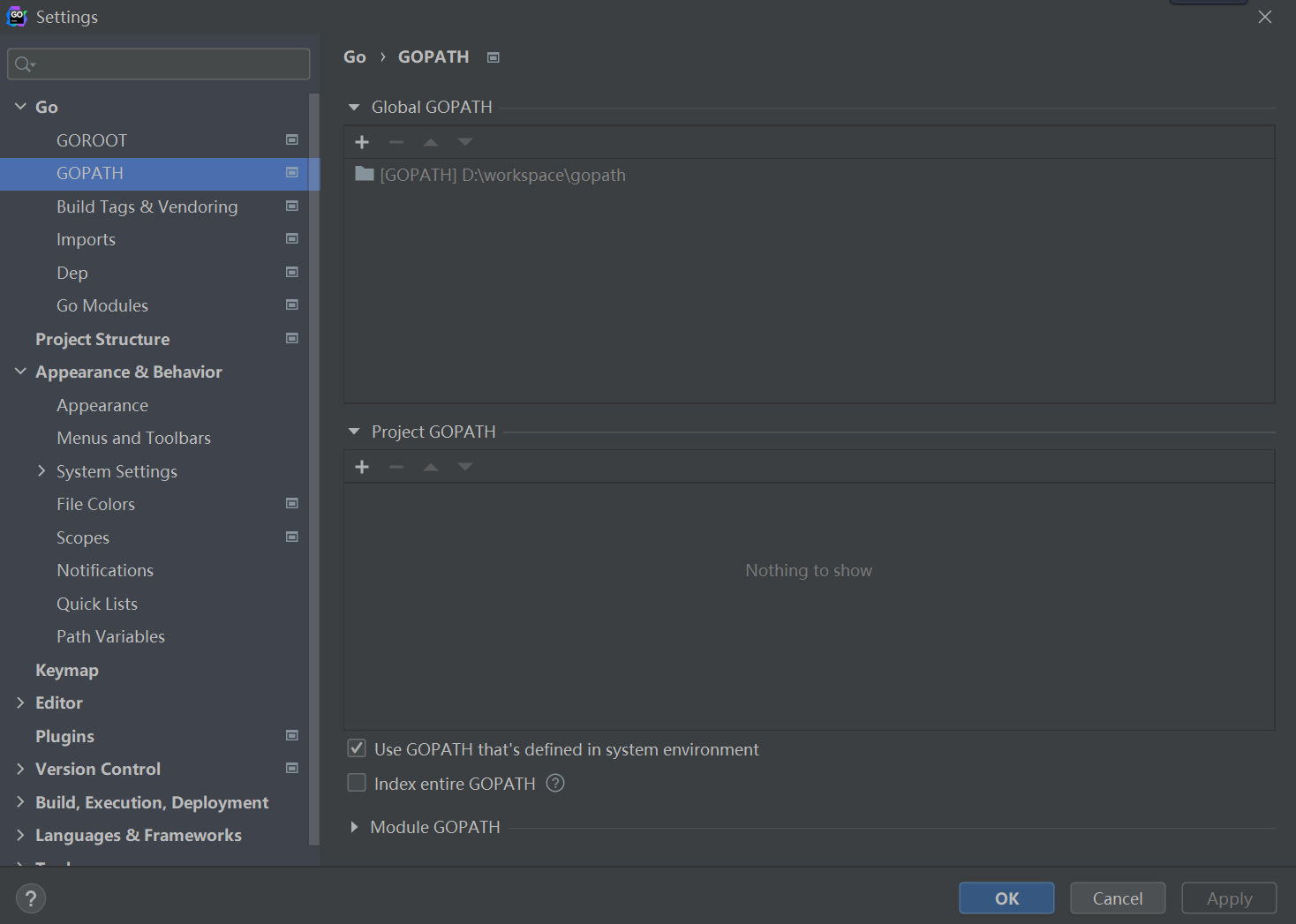Click move up arrow in Project GOPATH toolbar
1296x924 pixels.
coord(431,467)
